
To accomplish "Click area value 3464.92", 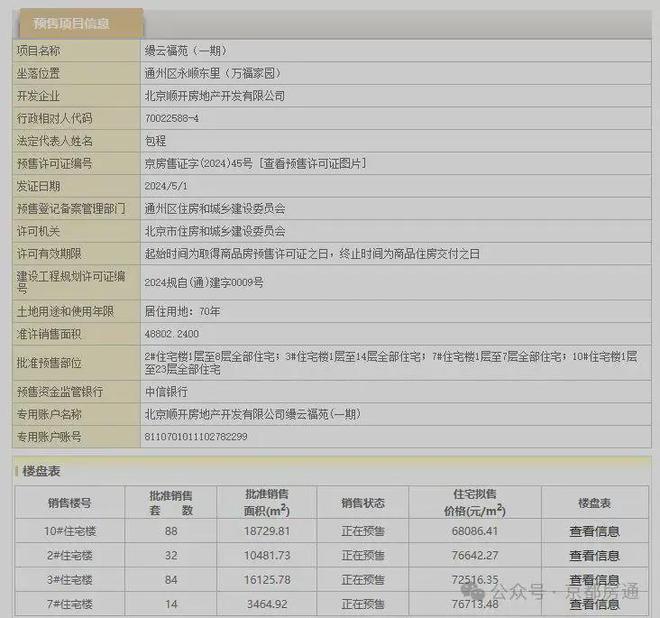I will click(267, 605).
